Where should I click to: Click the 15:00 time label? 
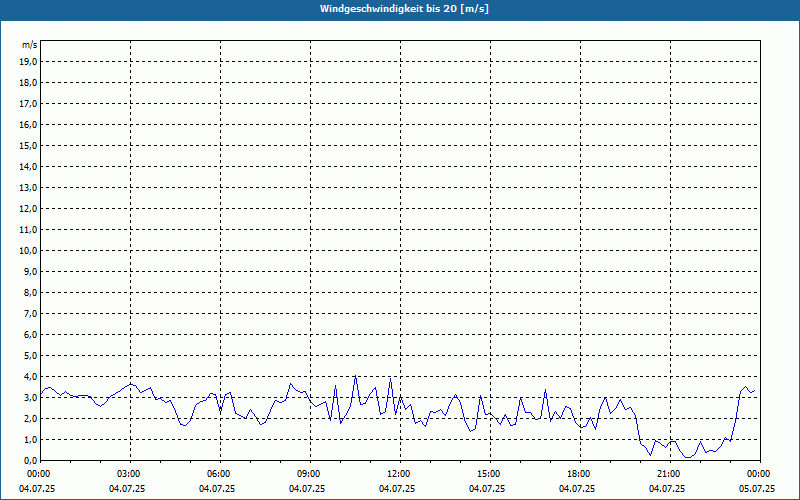click(487, 474)
